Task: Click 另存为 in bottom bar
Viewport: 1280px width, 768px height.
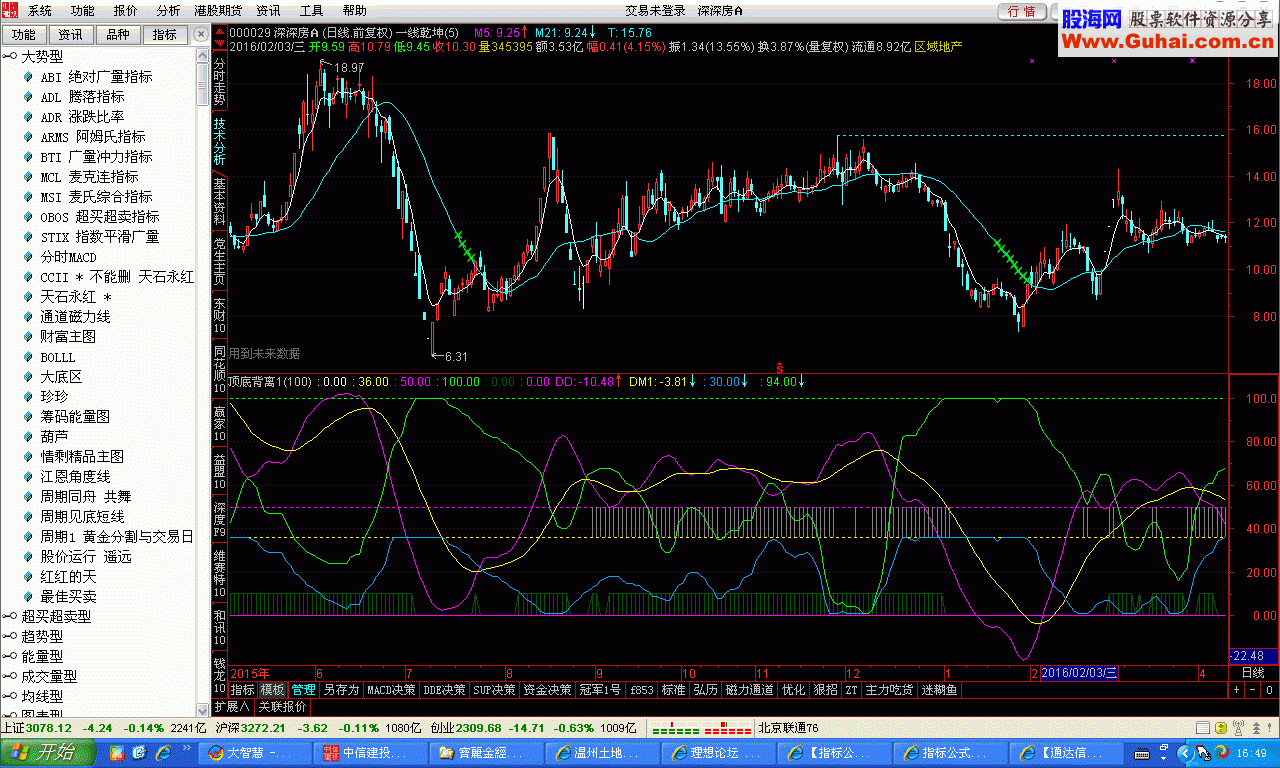Action: [341, 690]
